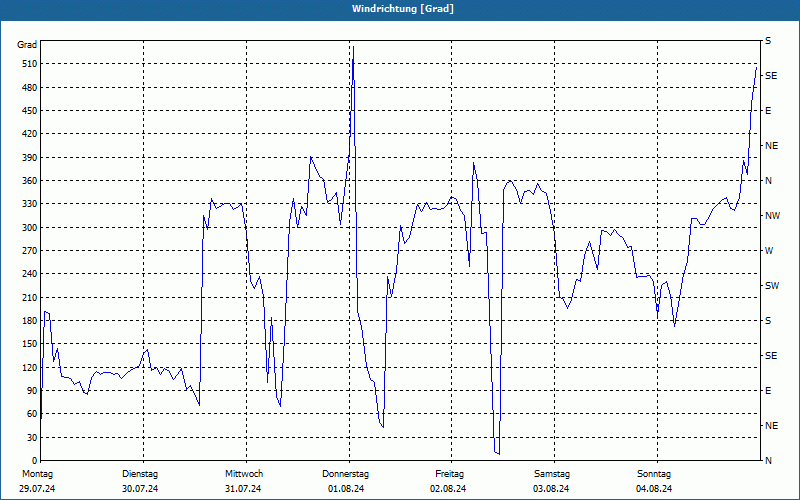Click the 270 value on the left axis
The image size is (800, 500).
coord(29,251)
